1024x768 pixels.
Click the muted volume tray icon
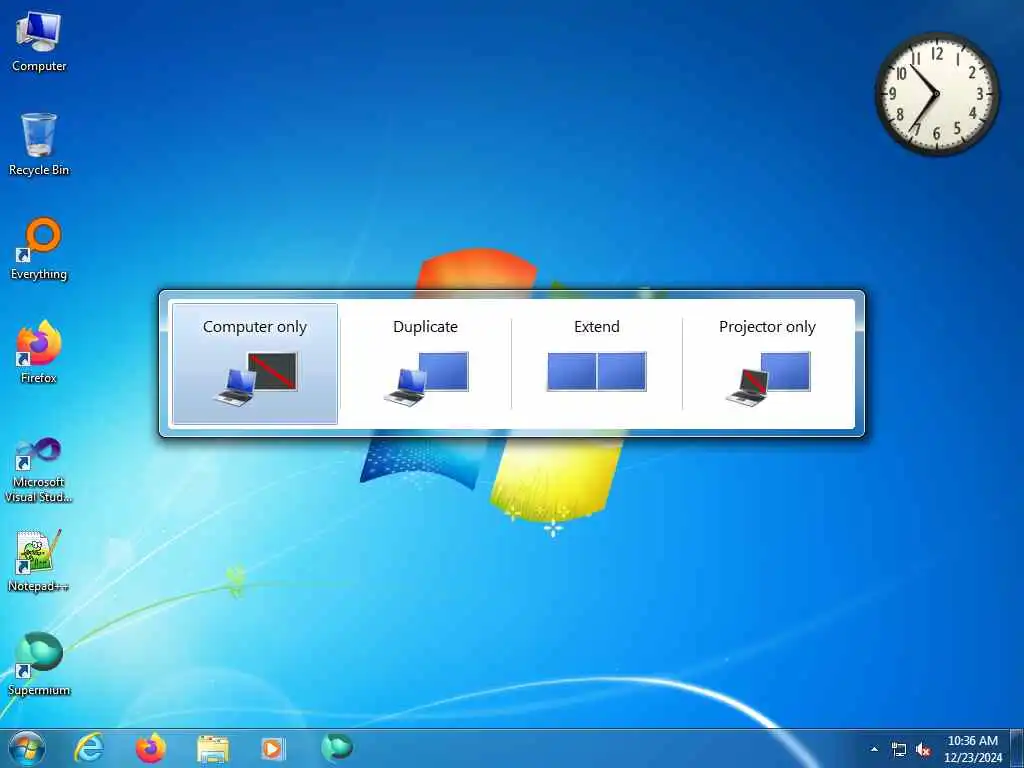click(923, 750)
